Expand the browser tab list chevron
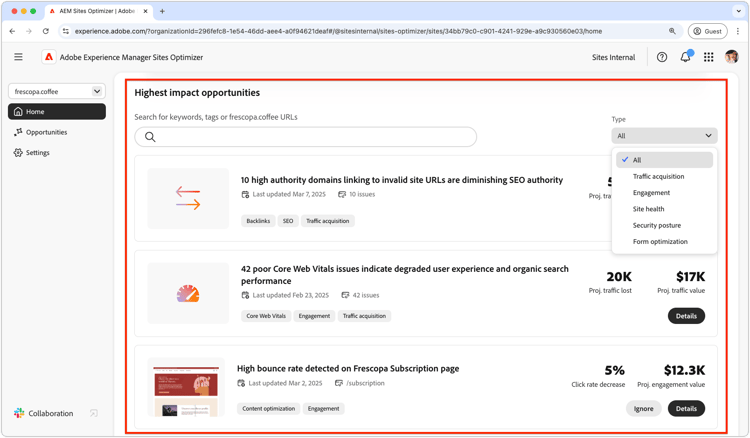Image resolution: width=750 pixels, height=438 pixels. pos(739,11)
